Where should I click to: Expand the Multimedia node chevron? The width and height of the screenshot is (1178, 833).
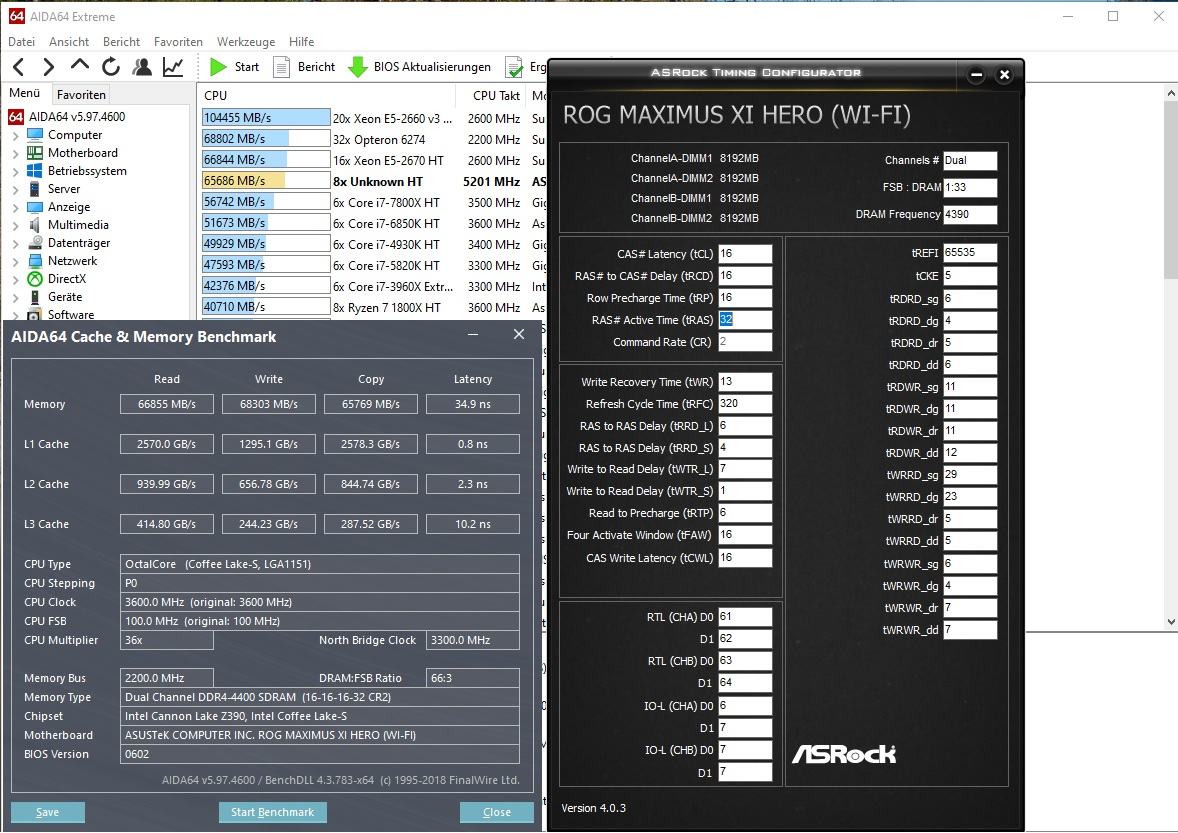pos(16,225)
